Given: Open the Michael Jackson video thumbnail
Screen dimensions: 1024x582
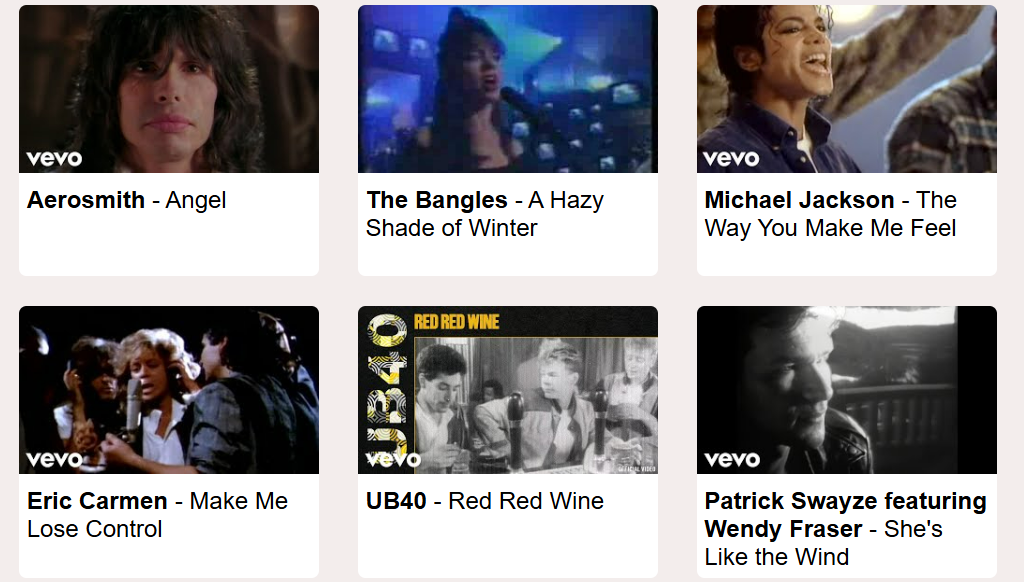Looking at the screenshot, I should [846, 89].
